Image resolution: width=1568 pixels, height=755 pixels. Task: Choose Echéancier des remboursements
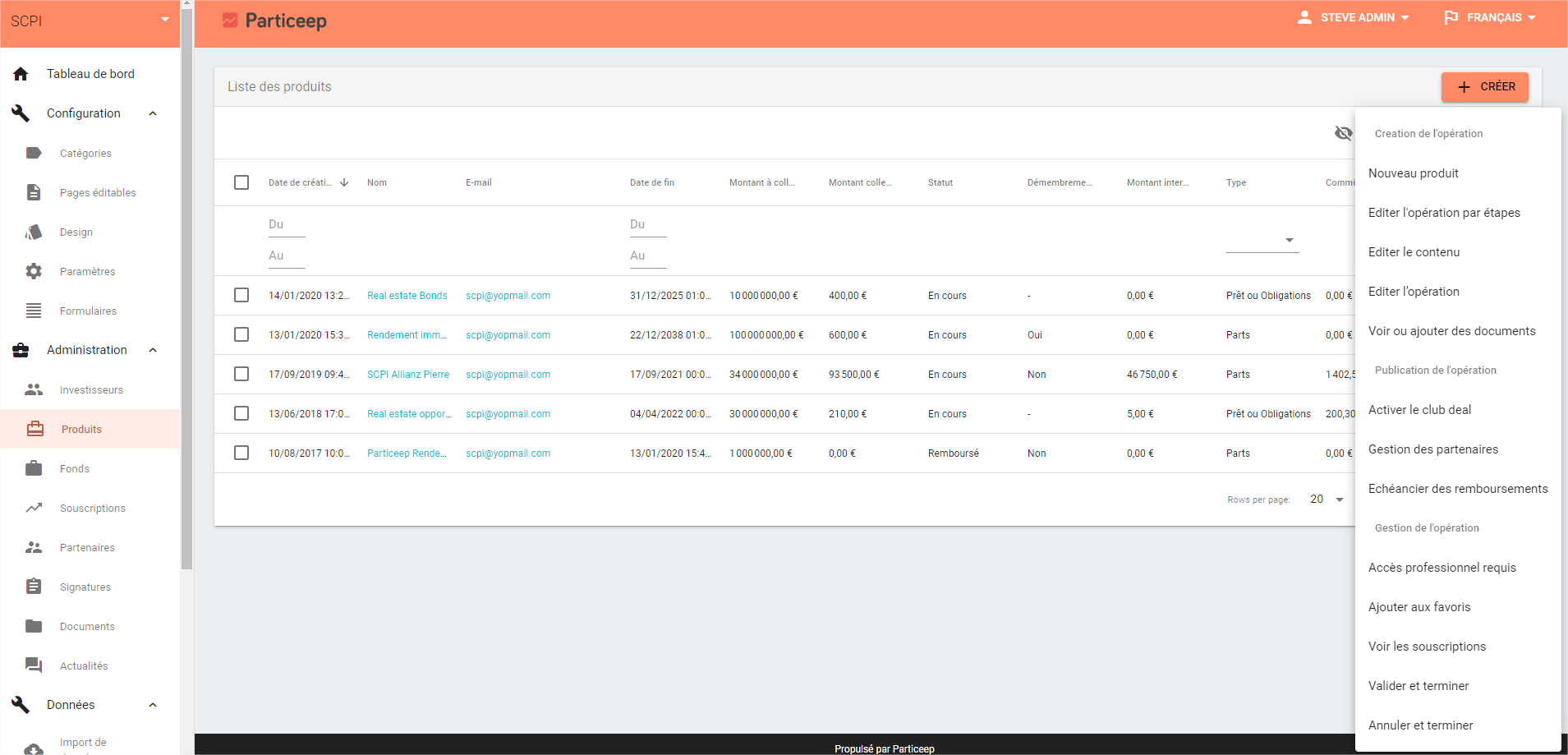tap(1458, 489)
